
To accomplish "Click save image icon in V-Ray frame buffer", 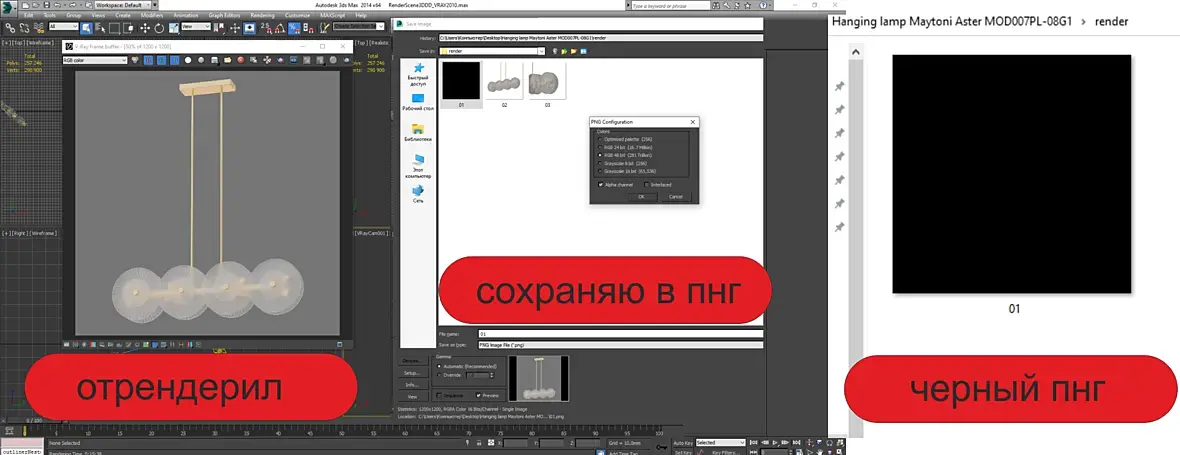I will pos(214,60).
